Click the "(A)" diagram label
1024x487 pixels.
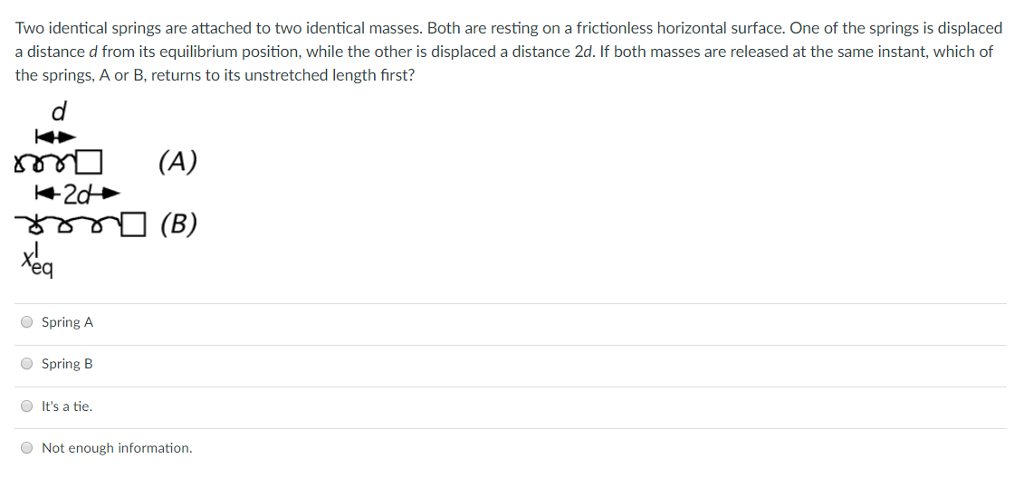click(177, 162)
